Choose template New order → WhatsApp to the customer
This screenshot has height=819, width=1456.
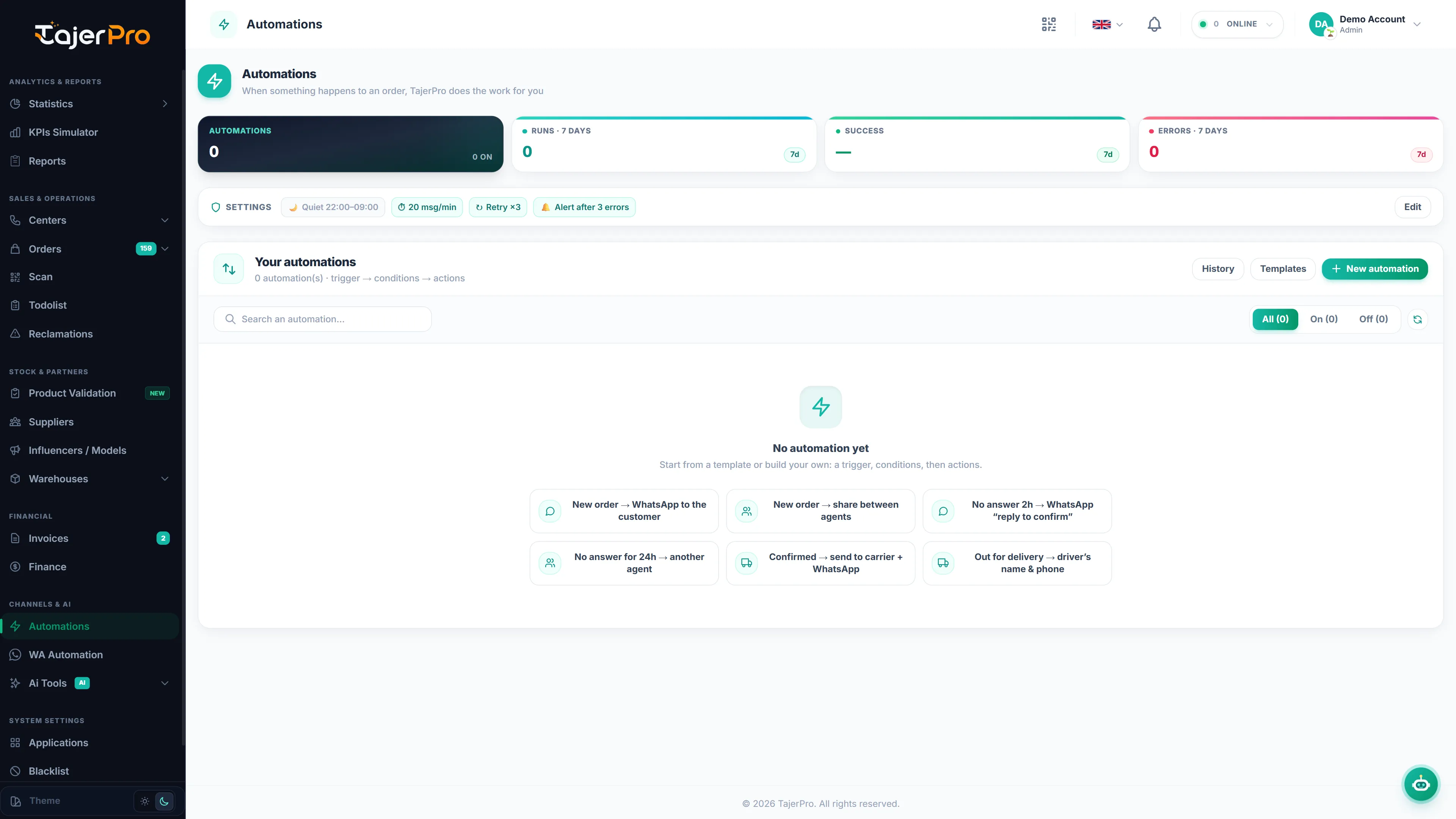click(x=624, y=511)
